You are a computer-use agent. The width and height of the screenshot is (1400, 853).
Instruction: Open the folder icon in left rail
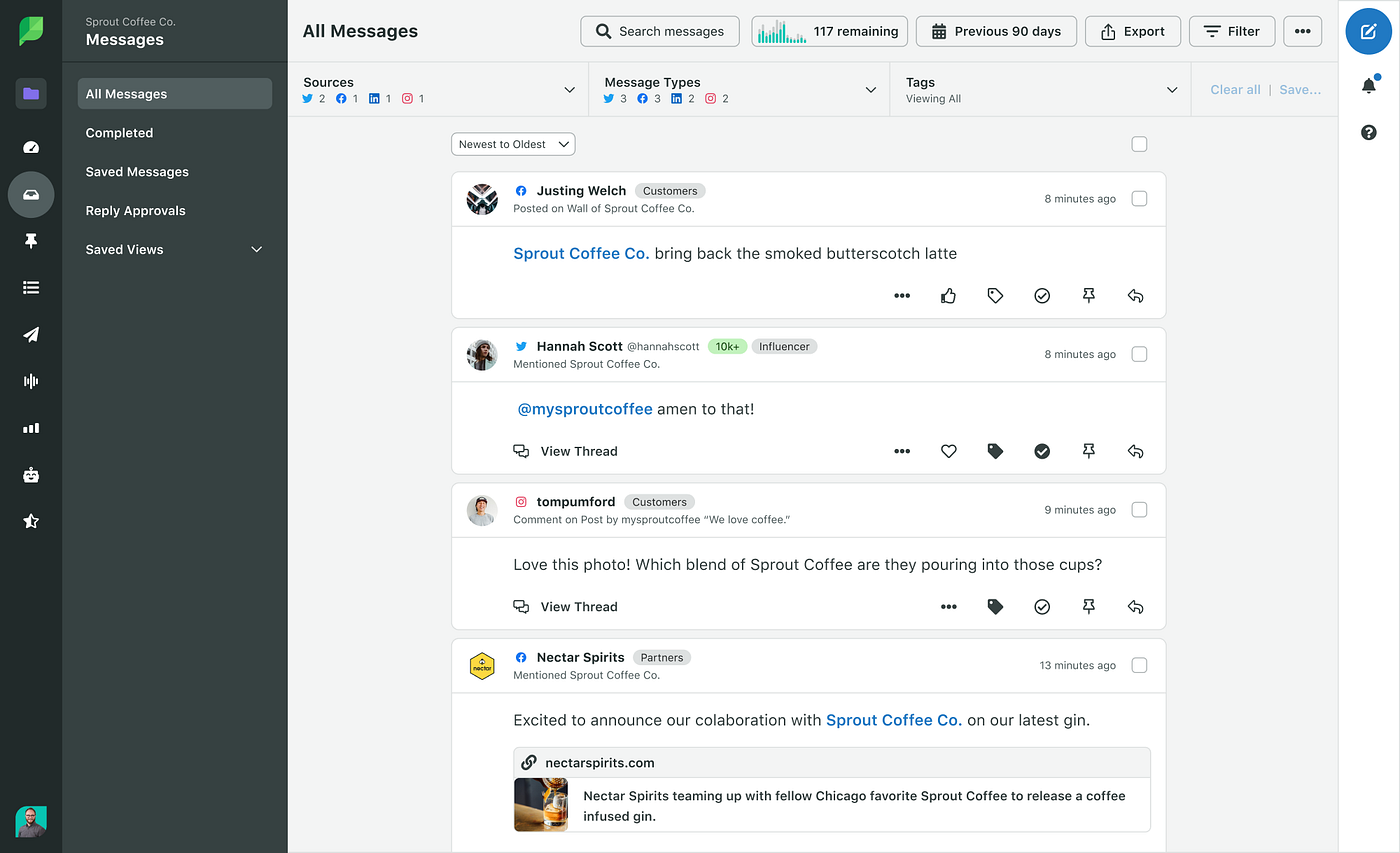click(x=31, y=94)
